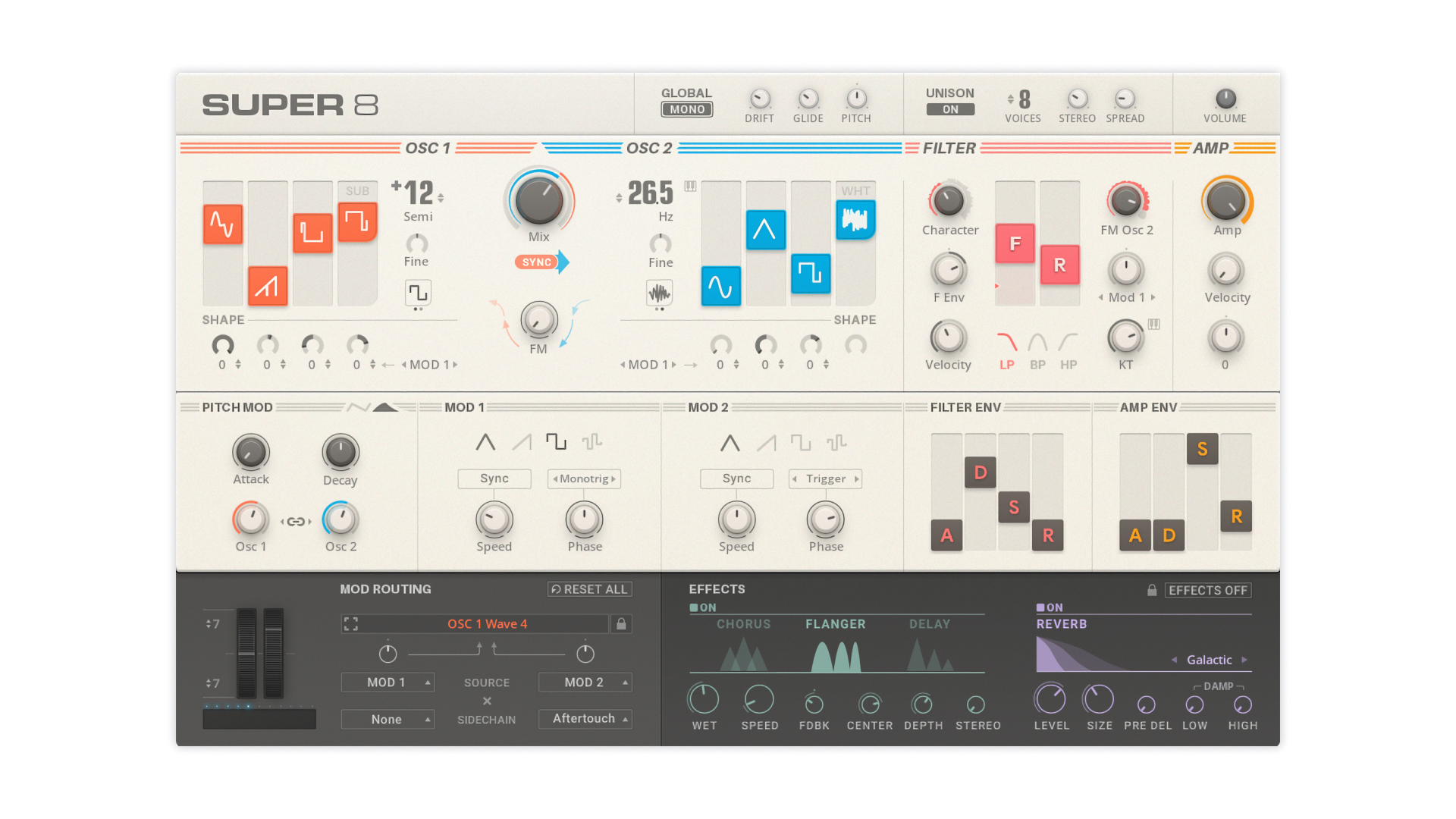
Task: Switch to the DELAY effect tab
Action: point(930,624)
